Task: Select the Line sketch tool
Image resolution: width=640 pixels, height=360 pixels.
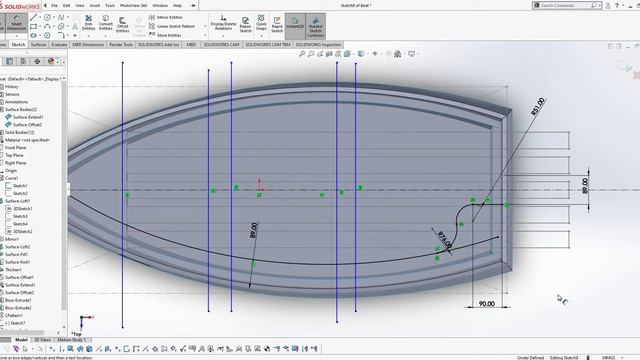Action: (33, 17)
